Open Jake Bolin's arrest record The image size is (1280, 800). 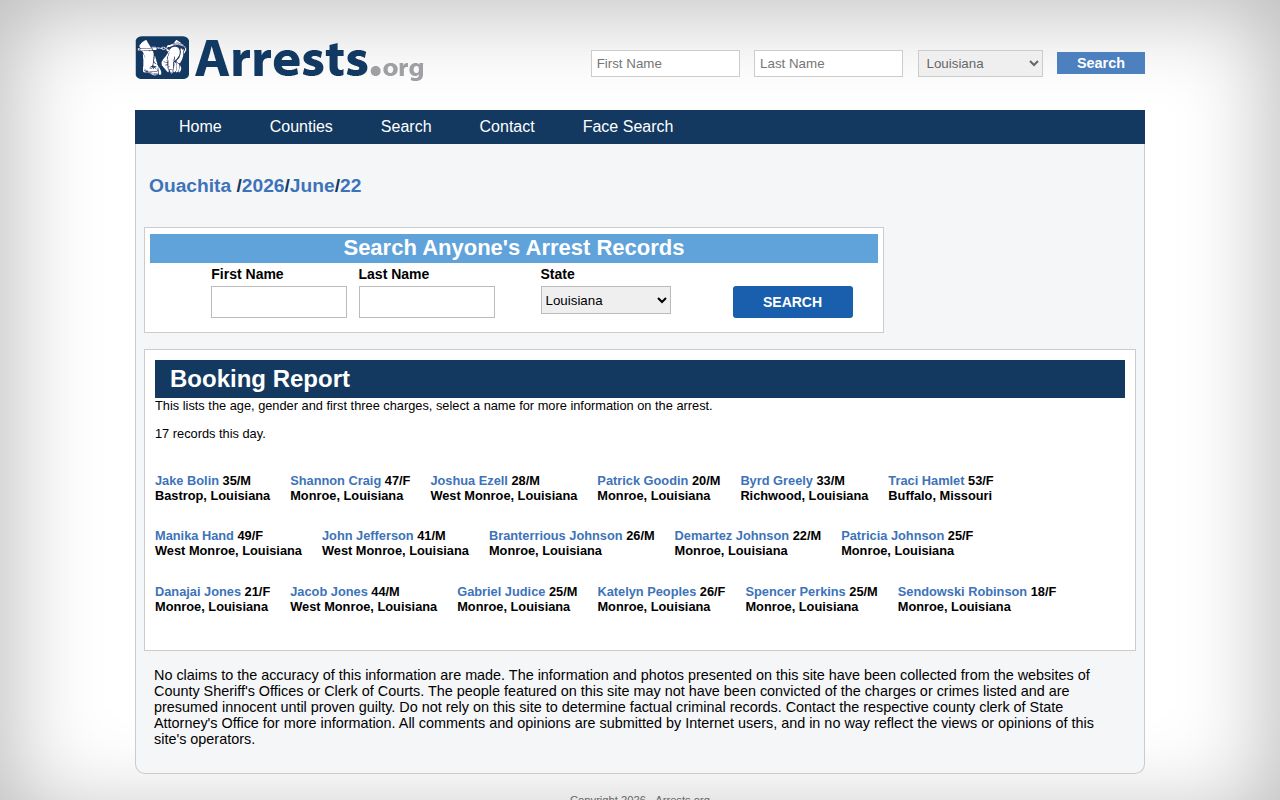click(187, 481)
